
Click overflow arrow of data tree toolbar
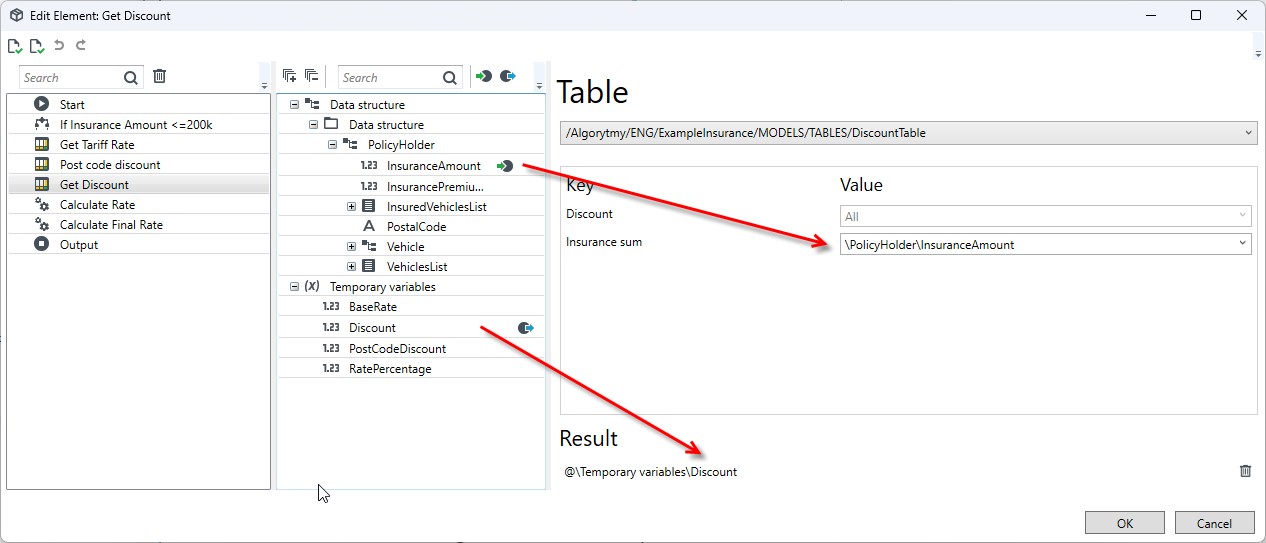pyautogui.click(x=540, y=85)
